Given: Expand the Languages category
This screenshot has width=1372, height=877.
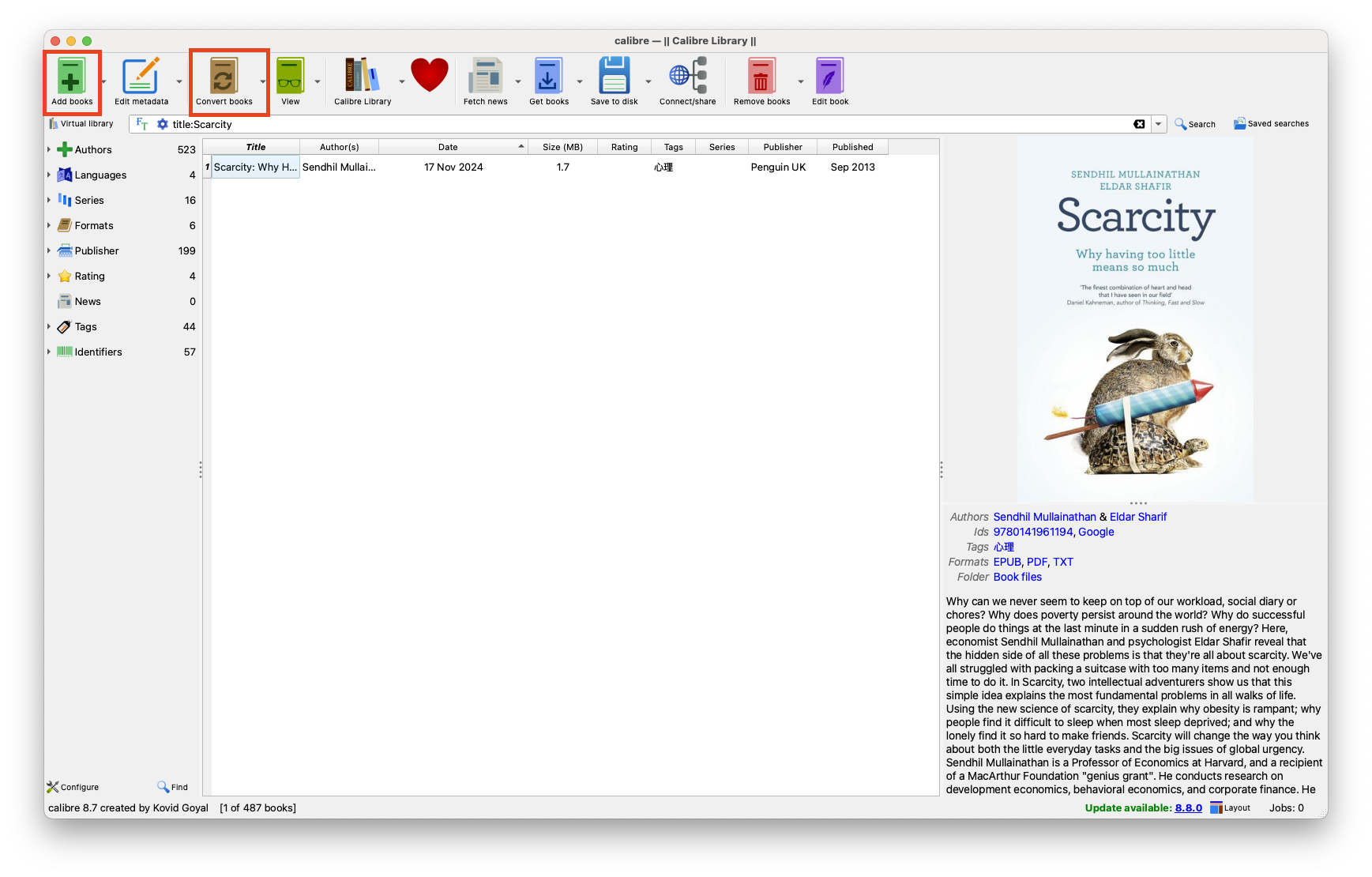Looking at the screenshot, I should click(49, 175).
